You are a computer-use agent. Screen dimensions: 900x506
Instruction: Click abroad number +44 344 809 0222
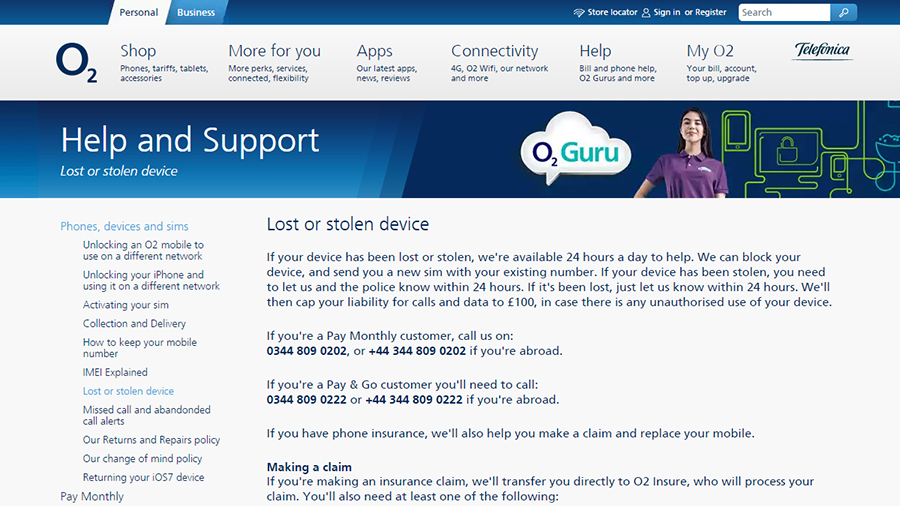coord(414,399)
